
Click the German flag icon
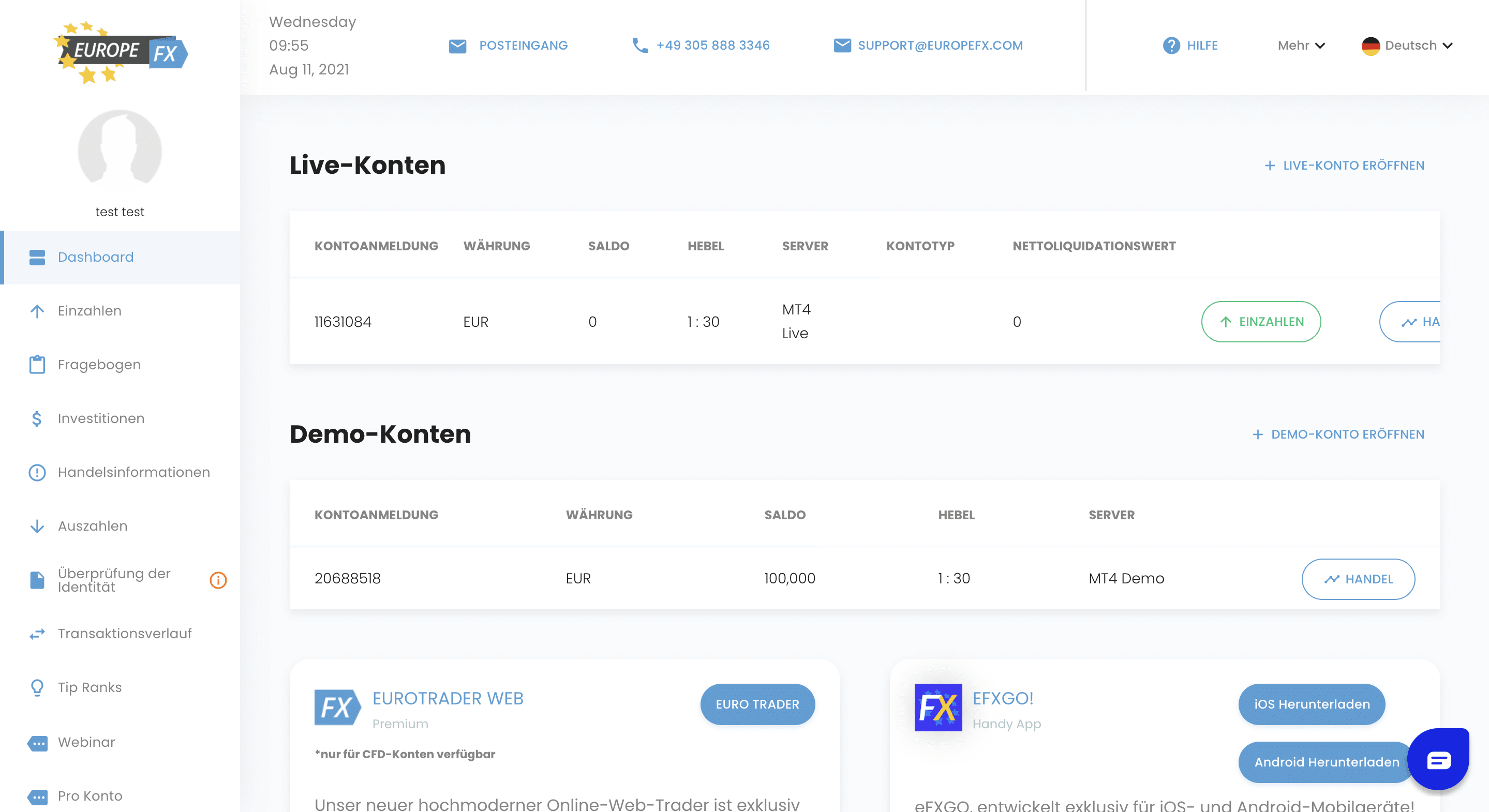click(x=1371, y=46)
